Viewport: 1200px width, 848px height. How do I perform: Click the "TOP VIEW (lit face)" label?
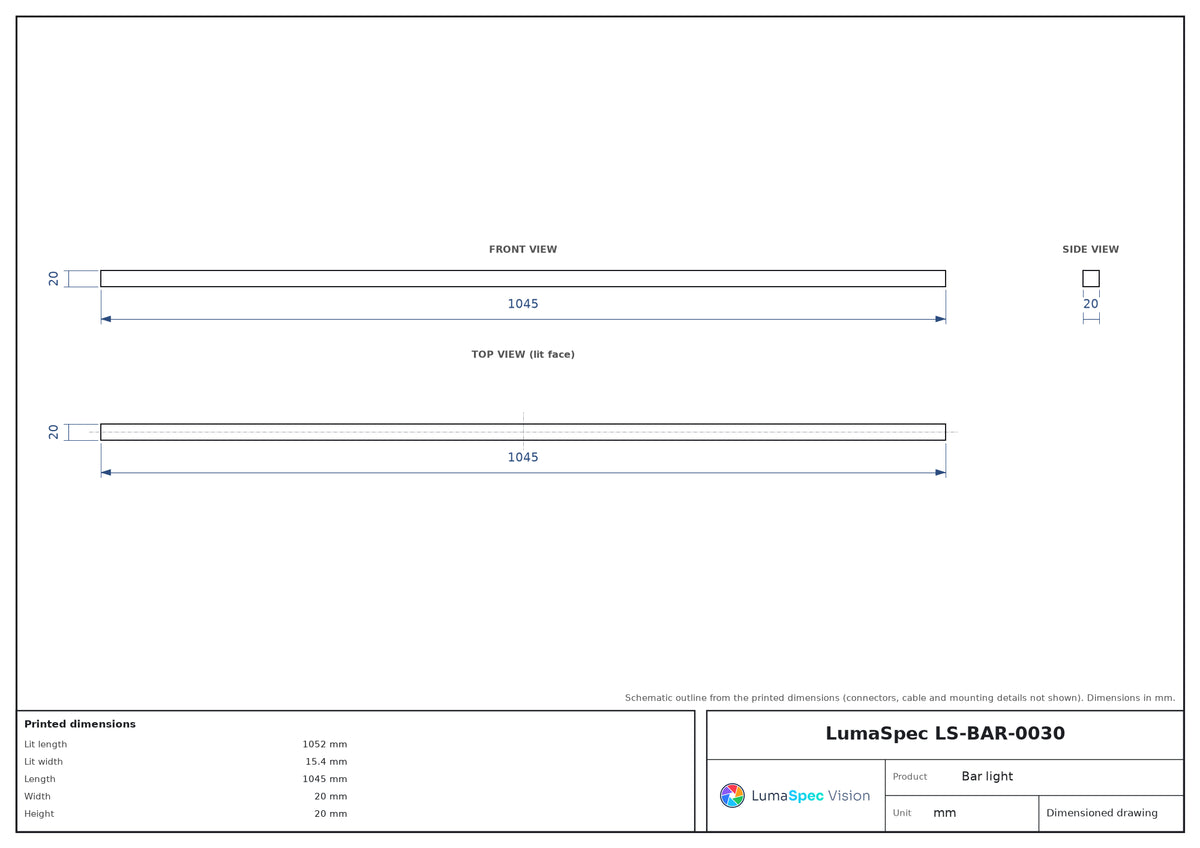point(523,355)
